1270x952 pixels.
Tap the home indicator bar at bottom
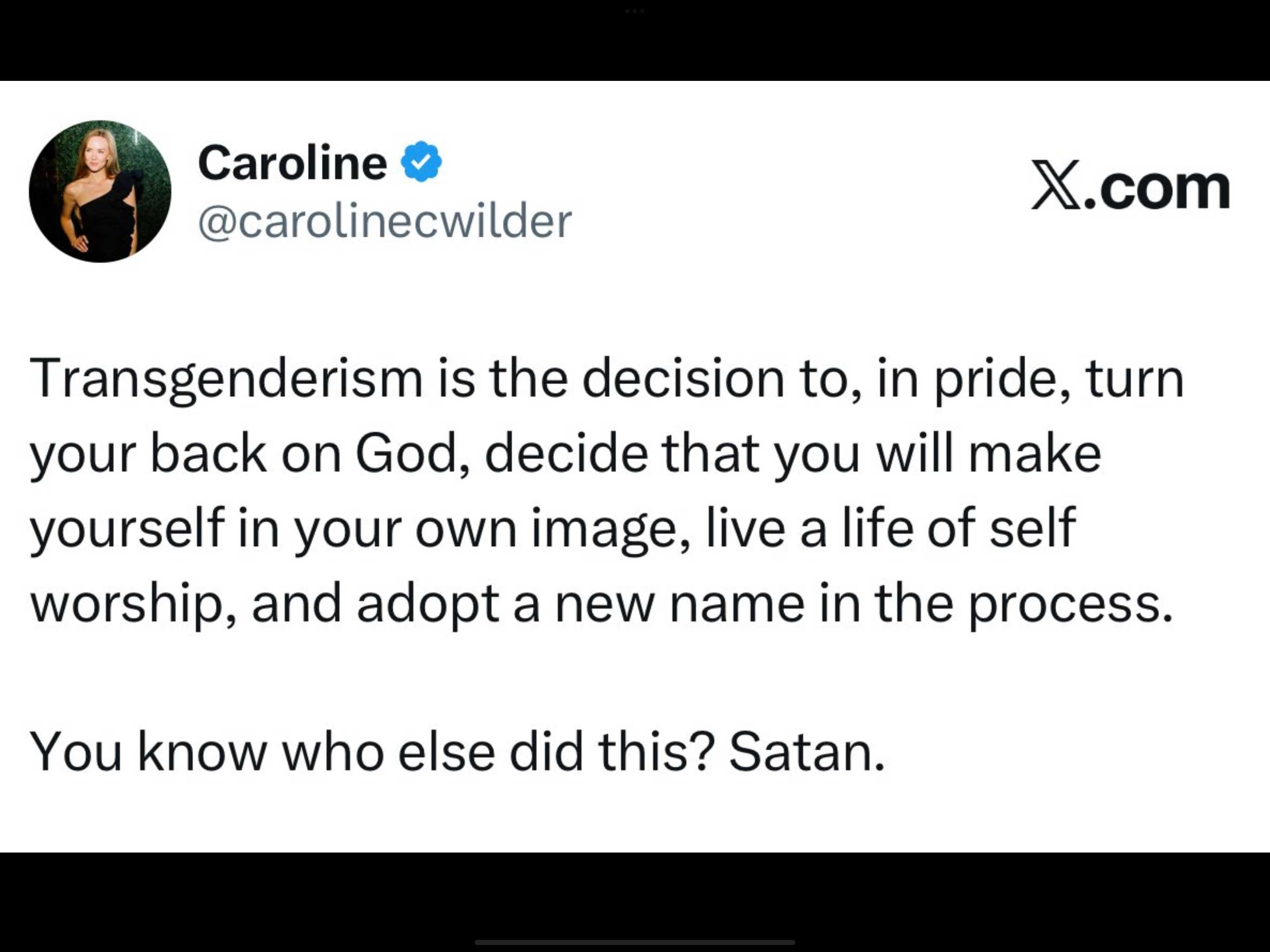pyautogui.click(x=635, y=942)
